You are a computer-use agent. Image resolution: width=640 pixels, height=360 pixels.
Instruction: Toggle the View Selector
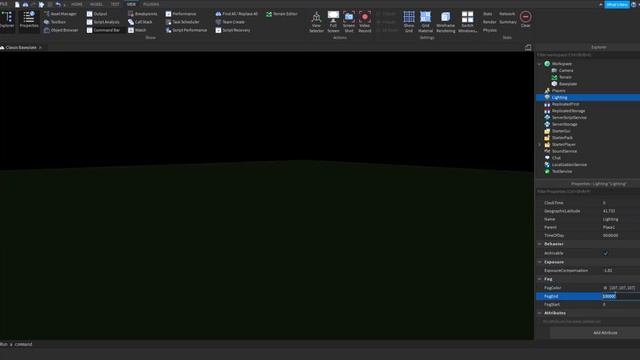pos(316,22)
